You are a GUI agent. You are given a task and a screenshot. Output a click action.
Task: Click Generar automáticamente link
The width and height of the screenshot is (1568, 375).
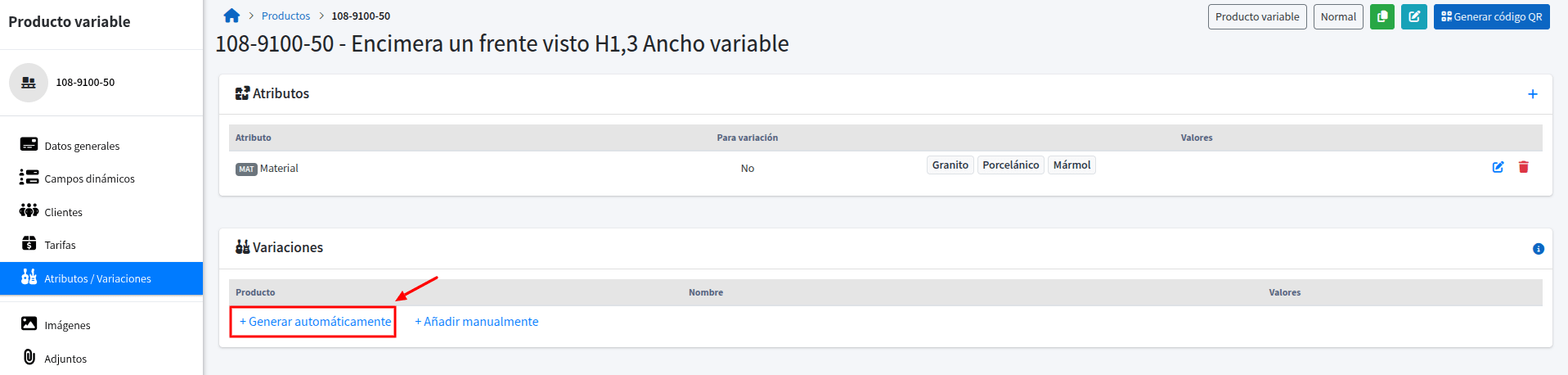(x=315, y=322)
